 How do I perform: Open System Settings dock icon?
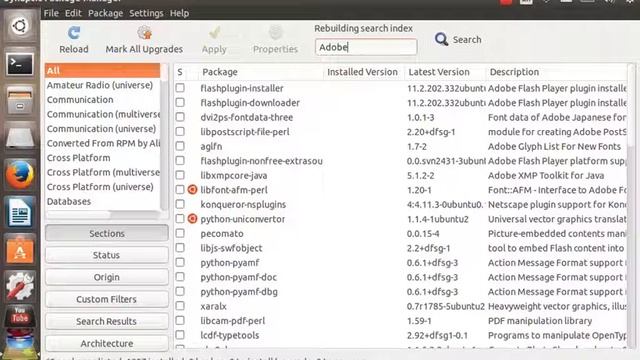point(20,286)
